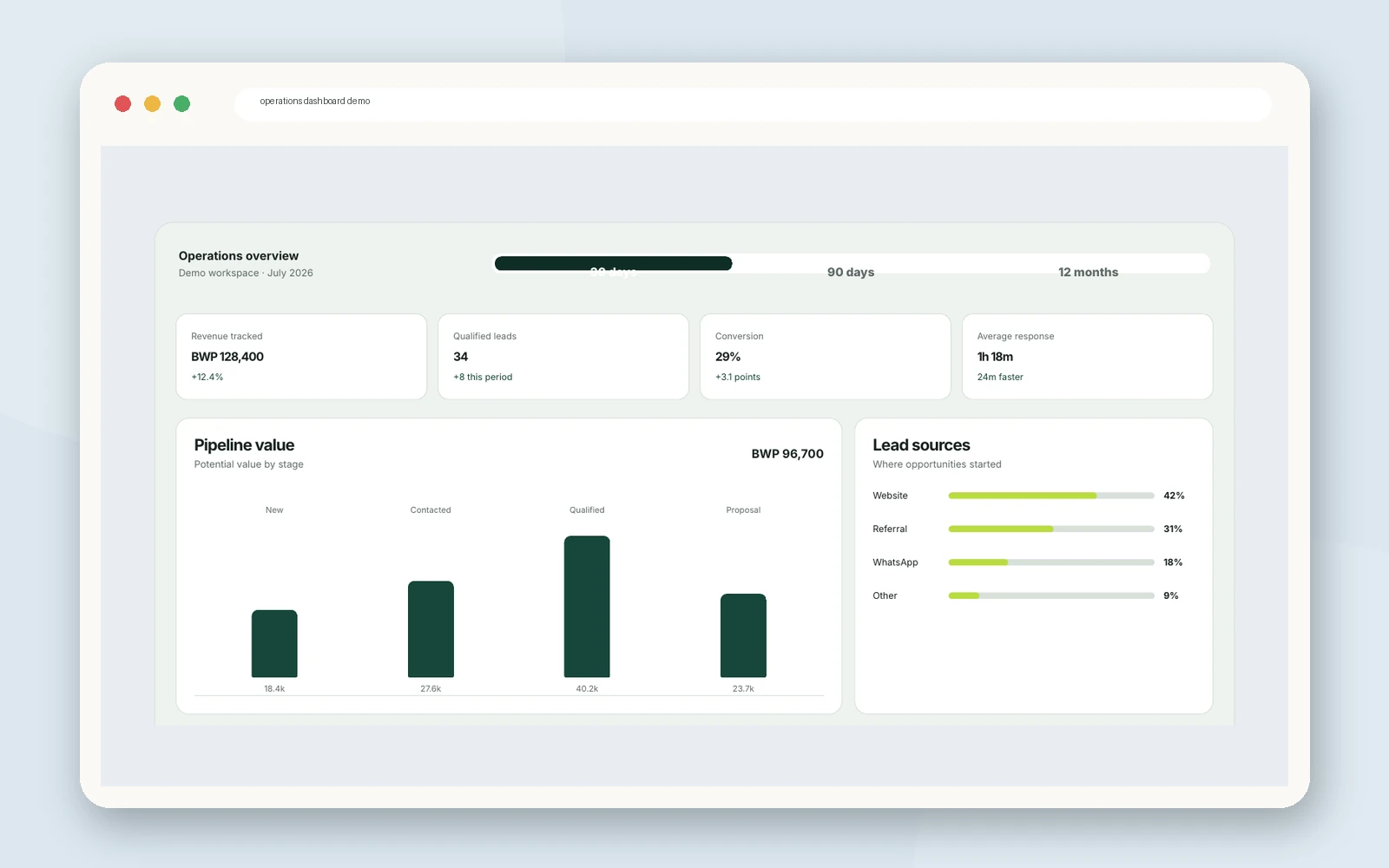Select the dark active period tab
The width and height of the screenshot is (1389, 868).
613,263
